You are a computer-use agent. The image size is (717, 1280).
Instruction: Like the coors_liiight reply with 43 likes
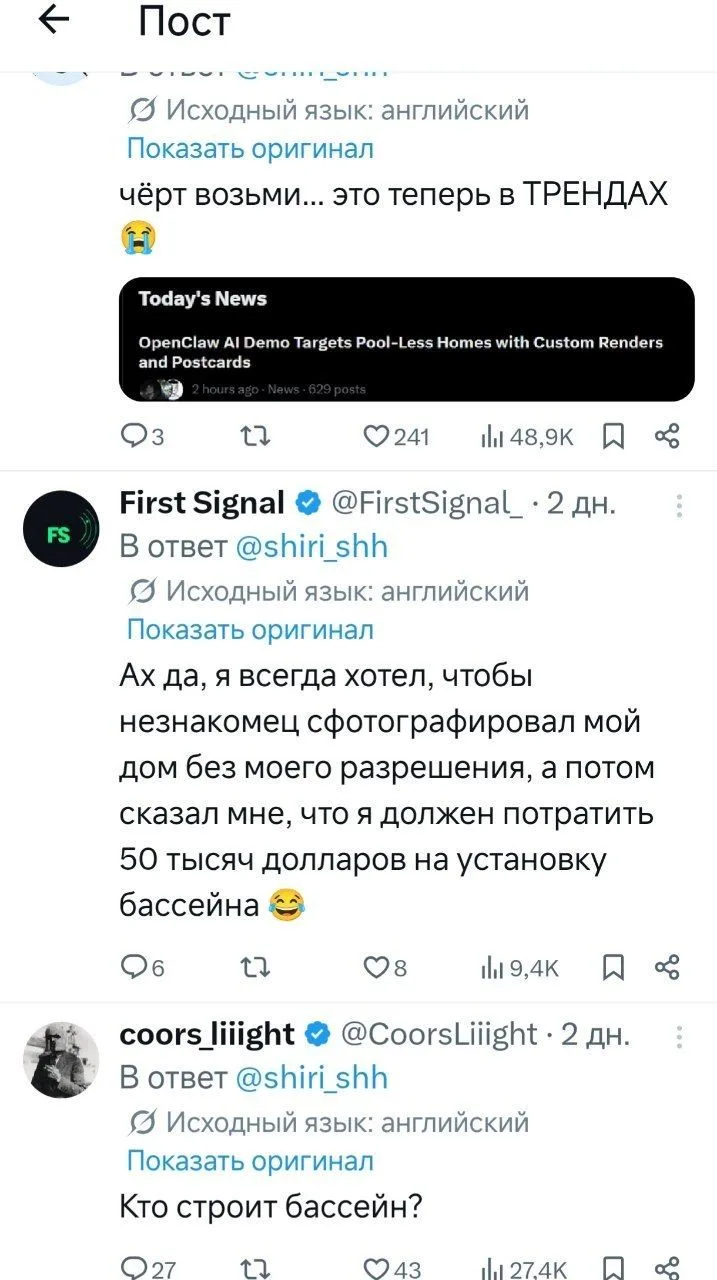click(393, 1269)
